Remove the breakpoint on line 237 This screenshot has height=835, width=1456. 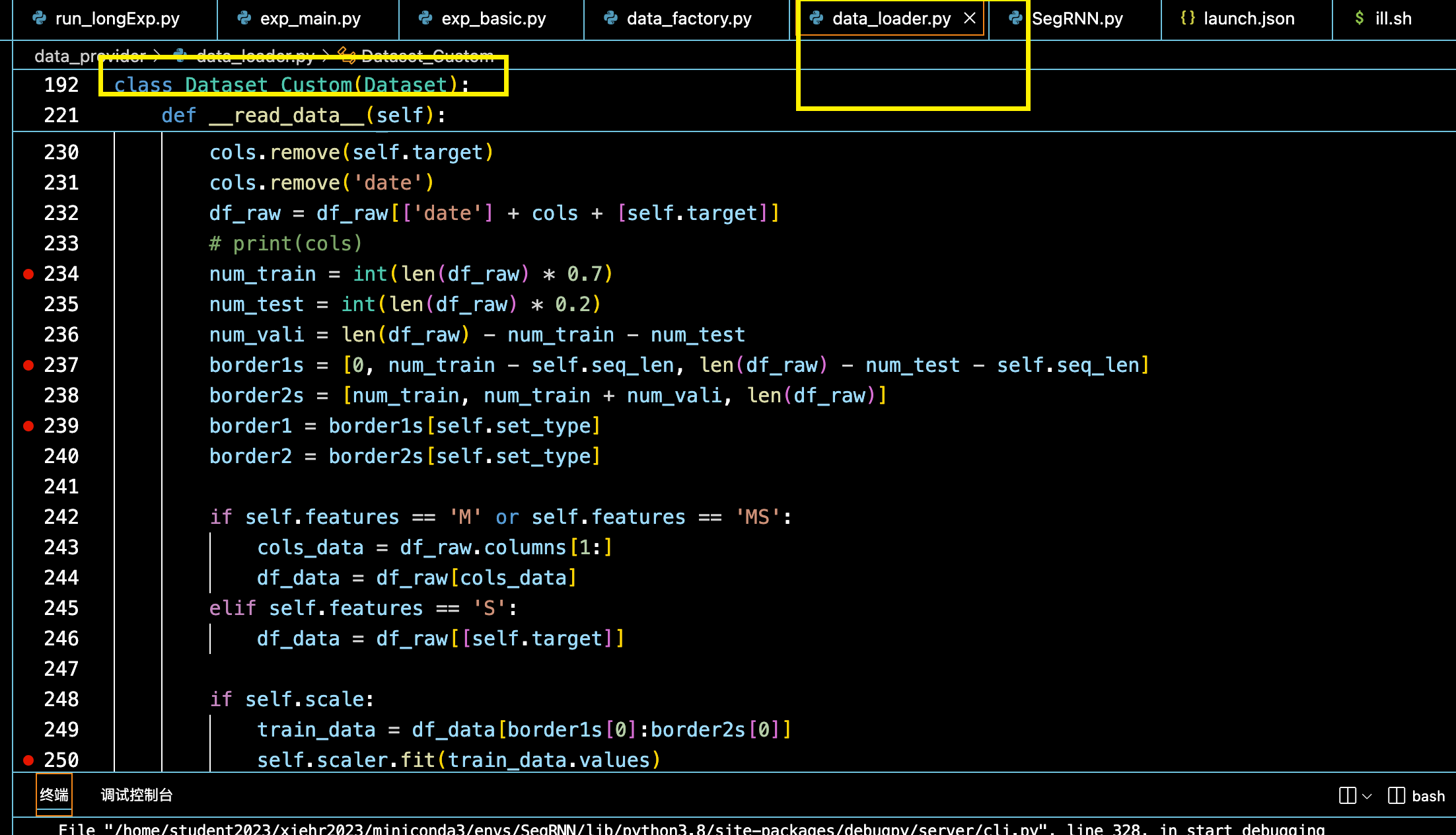[28, 365]
